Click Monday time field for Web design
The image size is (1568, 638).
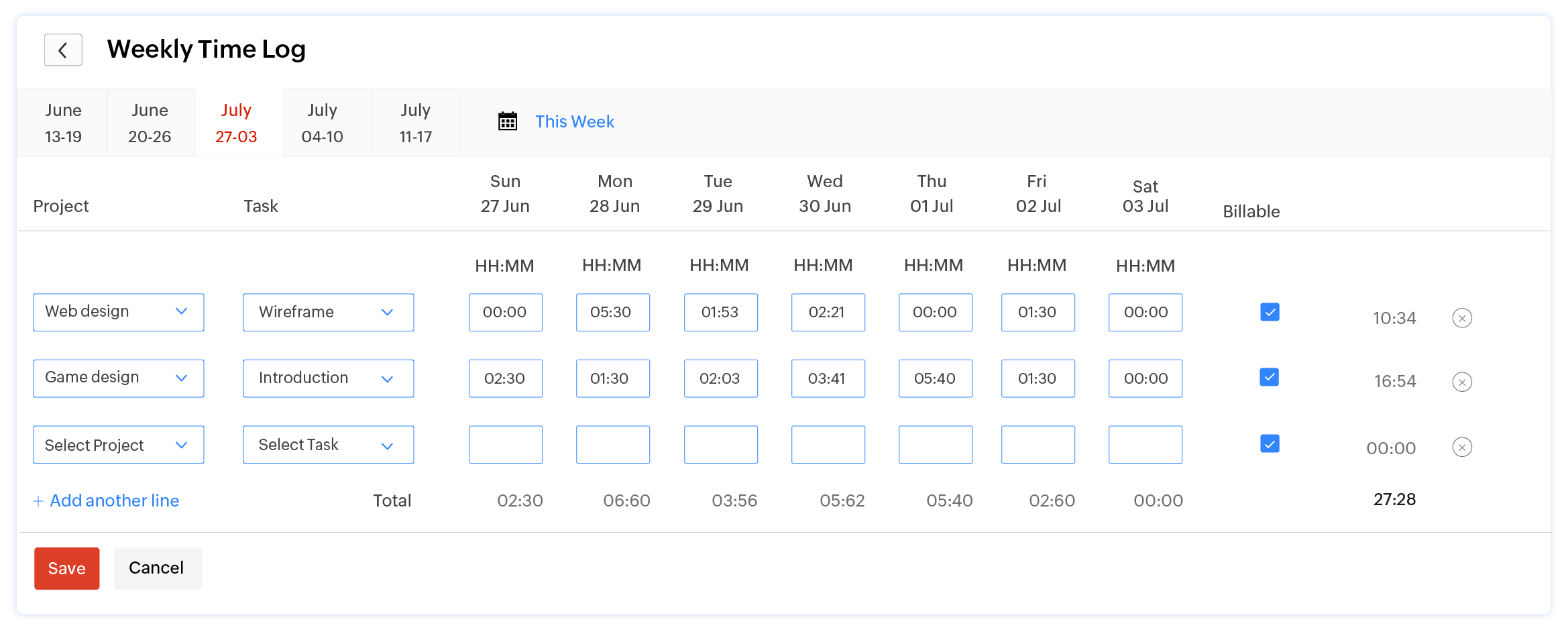tap(613, 312)
